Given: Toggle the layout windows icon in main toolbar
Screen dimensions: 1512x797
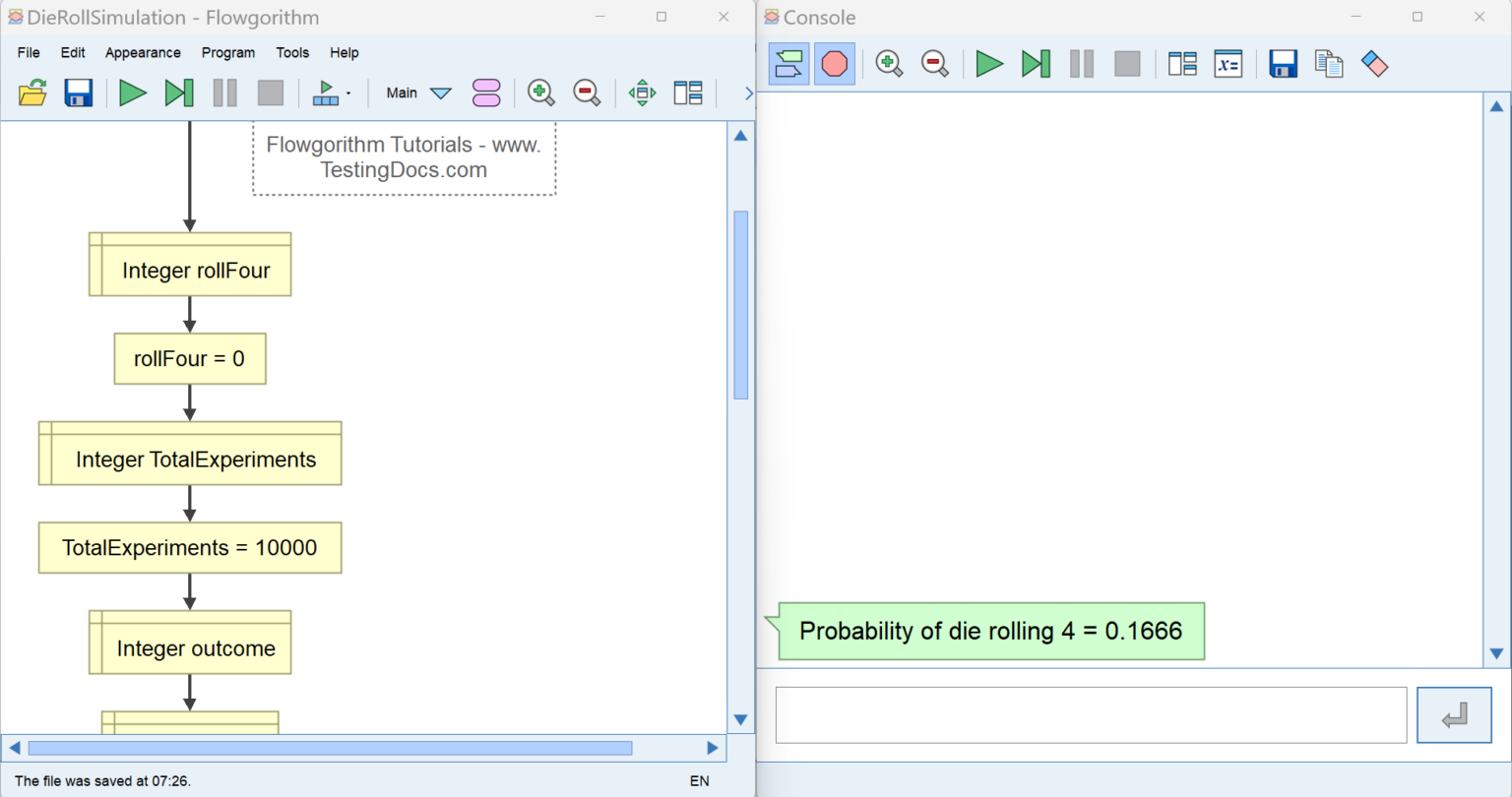Looking at the screenshot, I should click(688, 93).
